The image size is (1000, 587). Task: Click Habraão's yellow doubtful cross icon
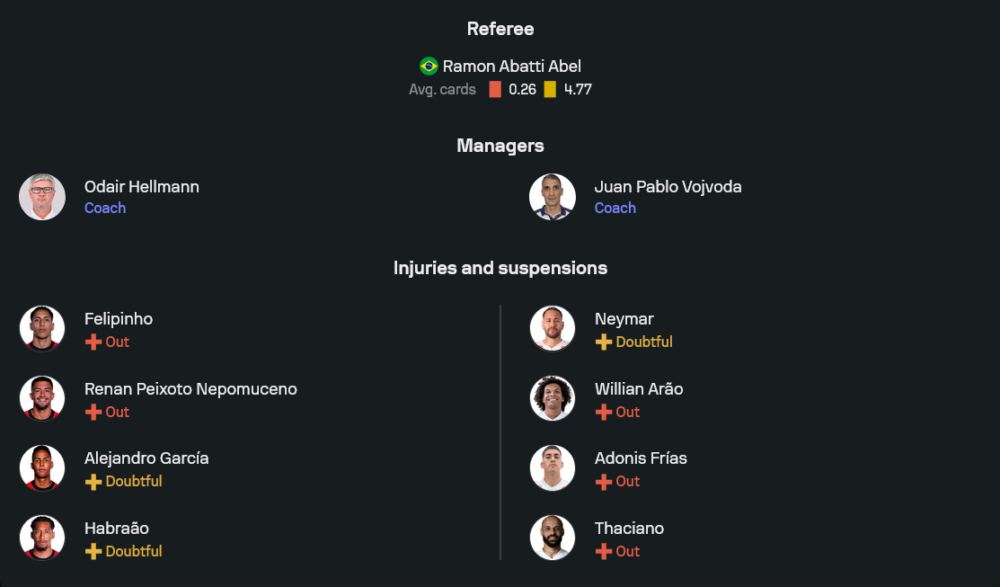93,551
